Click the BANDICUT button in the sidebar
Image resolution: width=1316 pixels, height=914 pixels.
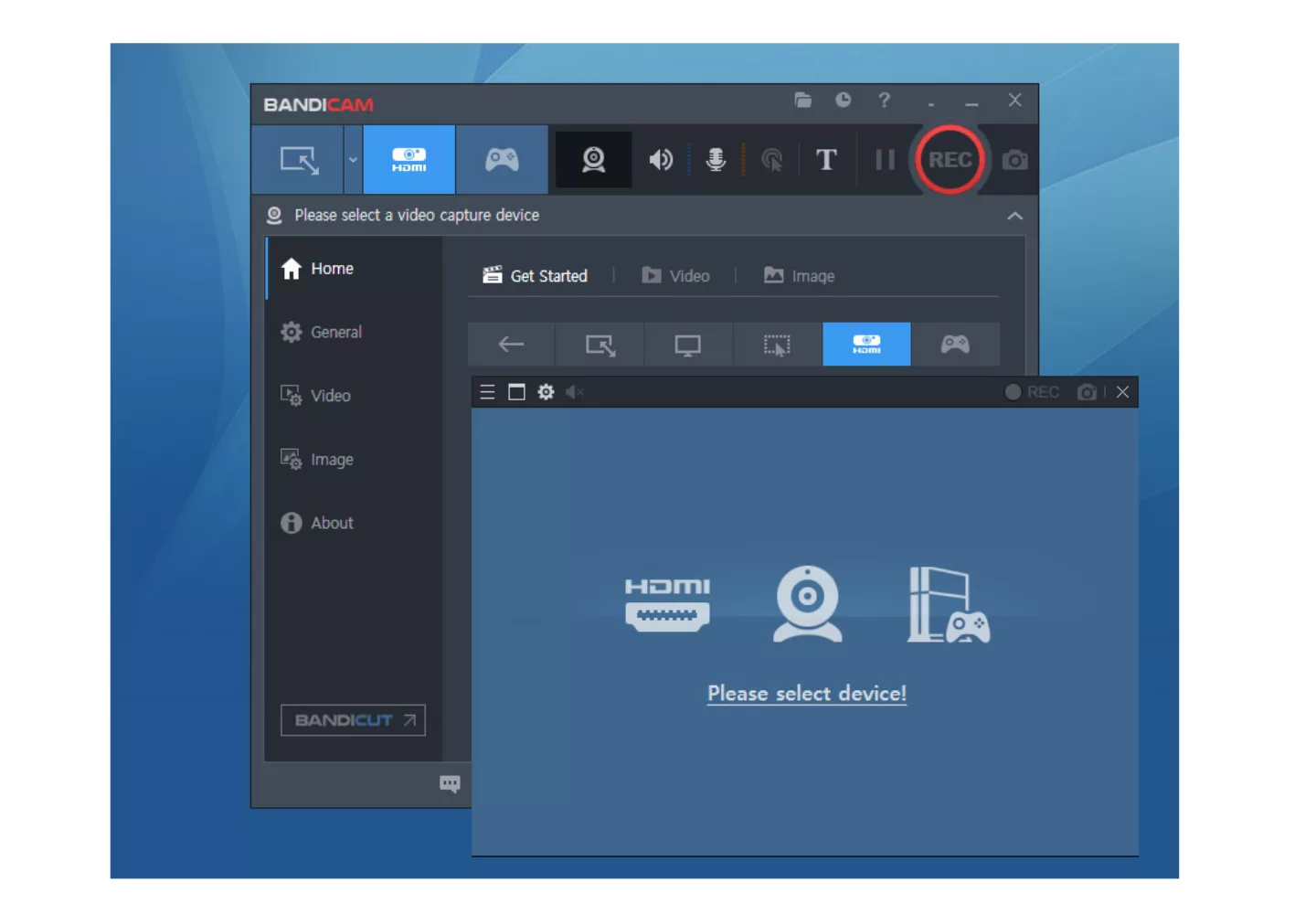click(353, 720)
